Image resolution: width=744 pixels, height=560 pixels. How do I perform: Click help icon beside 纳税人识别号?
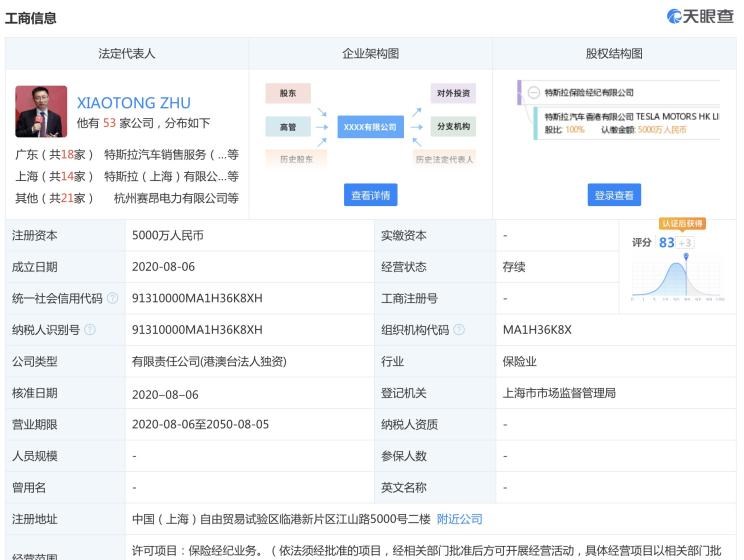90,330
